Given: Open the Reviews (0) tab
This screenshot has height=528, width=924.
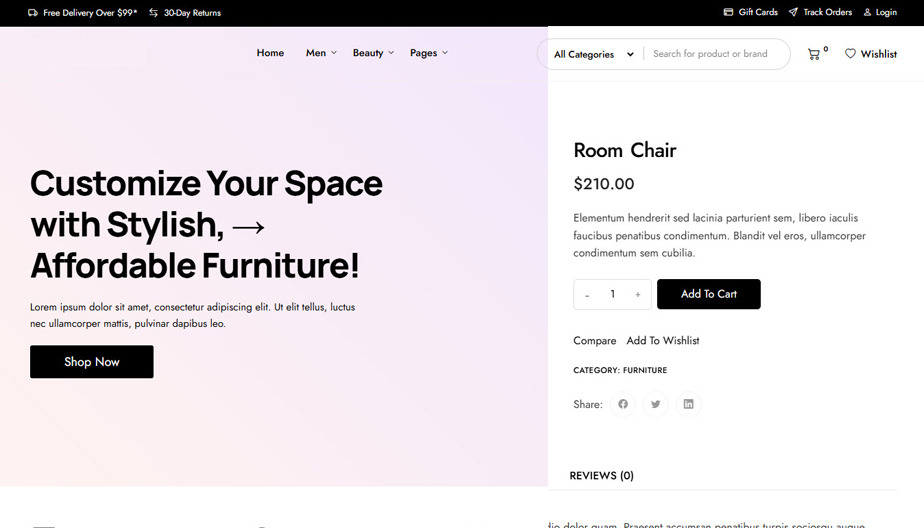Looking at the screenshot, I should point(601,476).
